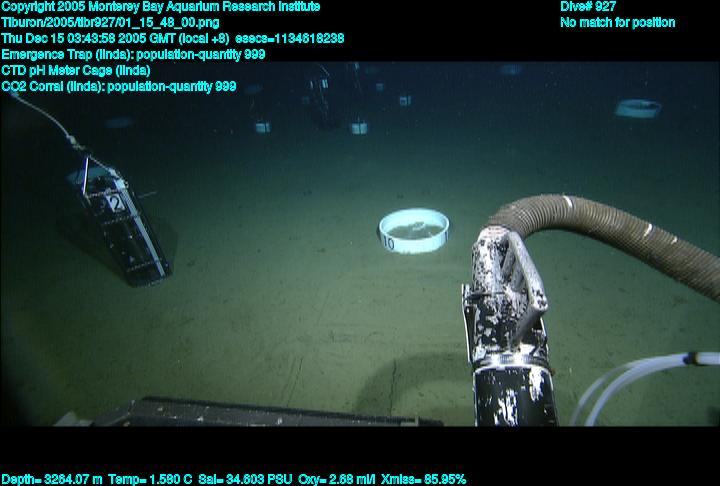This screenshot has height=486, width=720.
Task: Click the Oxy= 2.68 ml/l reading
Action: (337, 480)
